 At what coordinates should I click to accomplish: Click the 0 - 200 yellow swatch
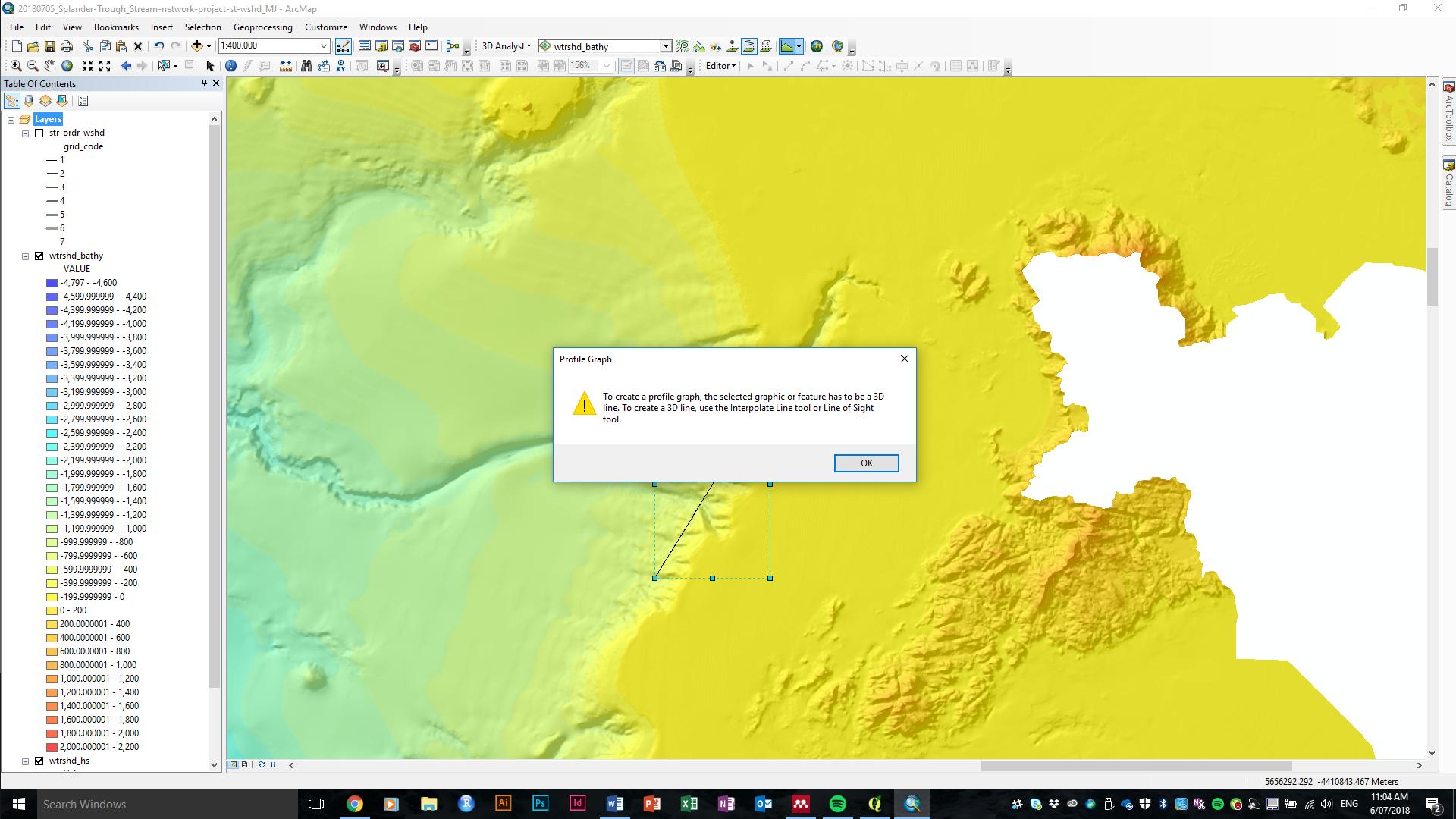(x=52, y=610)
